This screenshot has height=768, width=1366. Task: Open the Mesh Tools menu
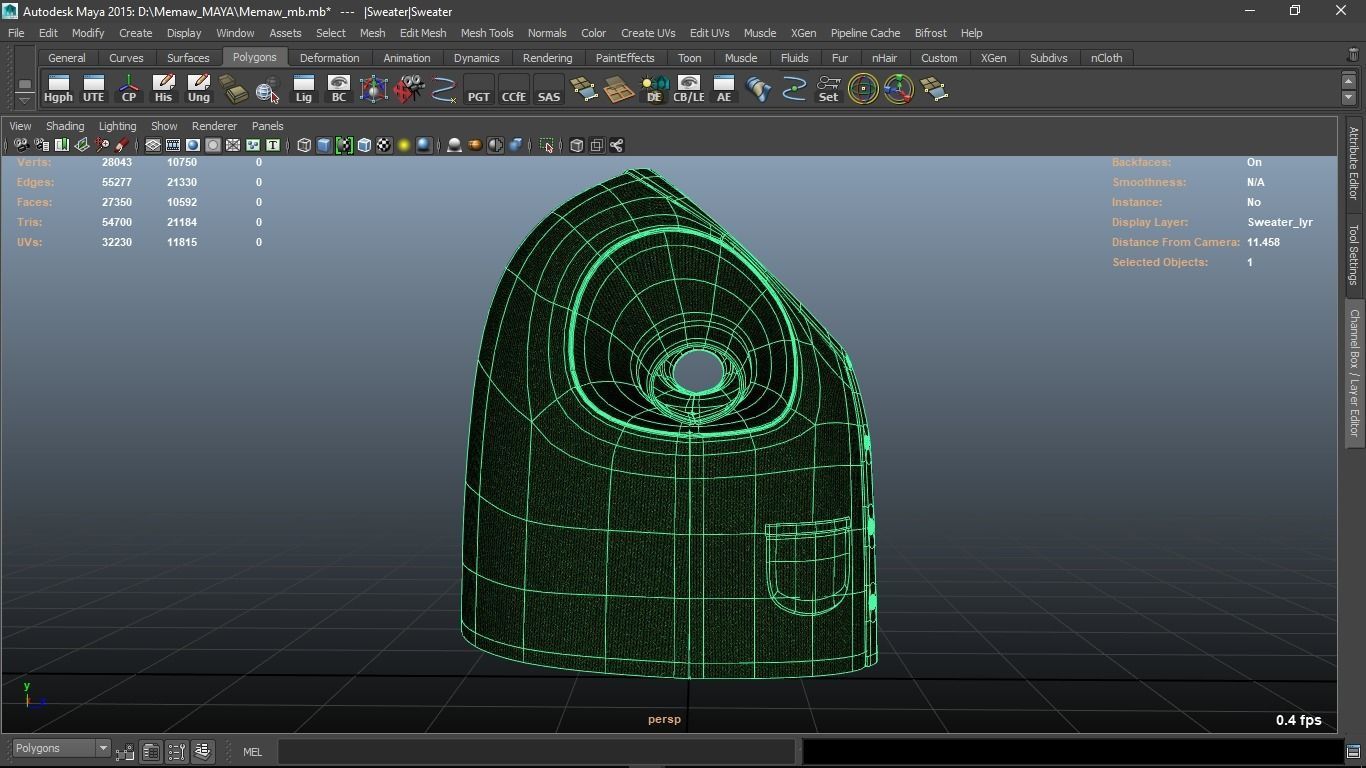pyautogui.click(x=487, y=33)
